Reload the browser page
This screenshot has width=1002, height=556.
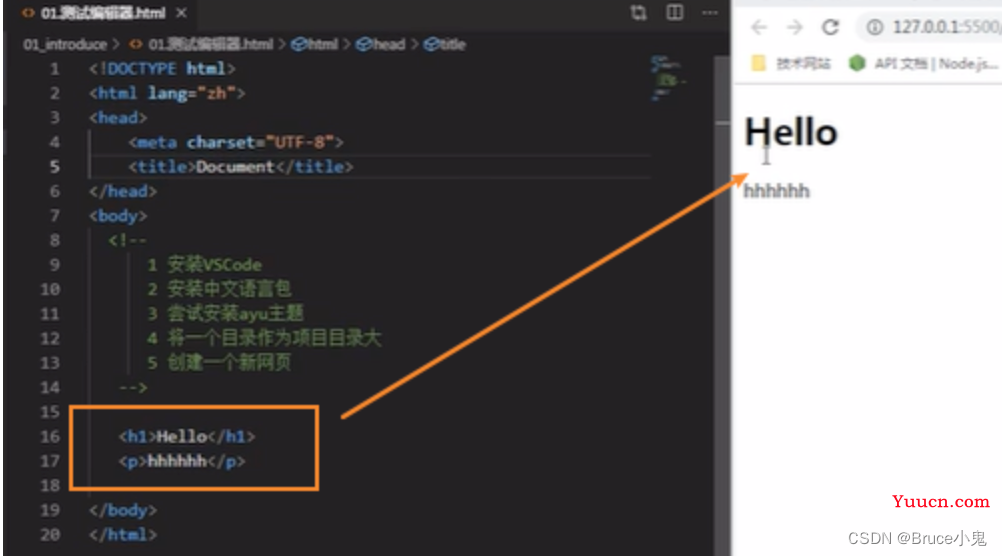pos(830,27)
